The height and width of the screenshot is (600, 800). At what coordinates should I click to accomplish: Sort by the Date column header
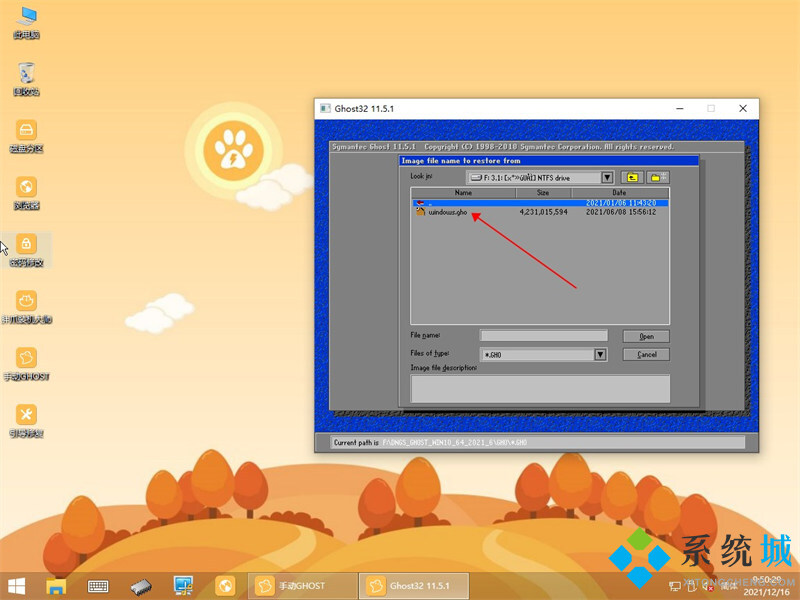pyautogui.click(x=620, y=192)
